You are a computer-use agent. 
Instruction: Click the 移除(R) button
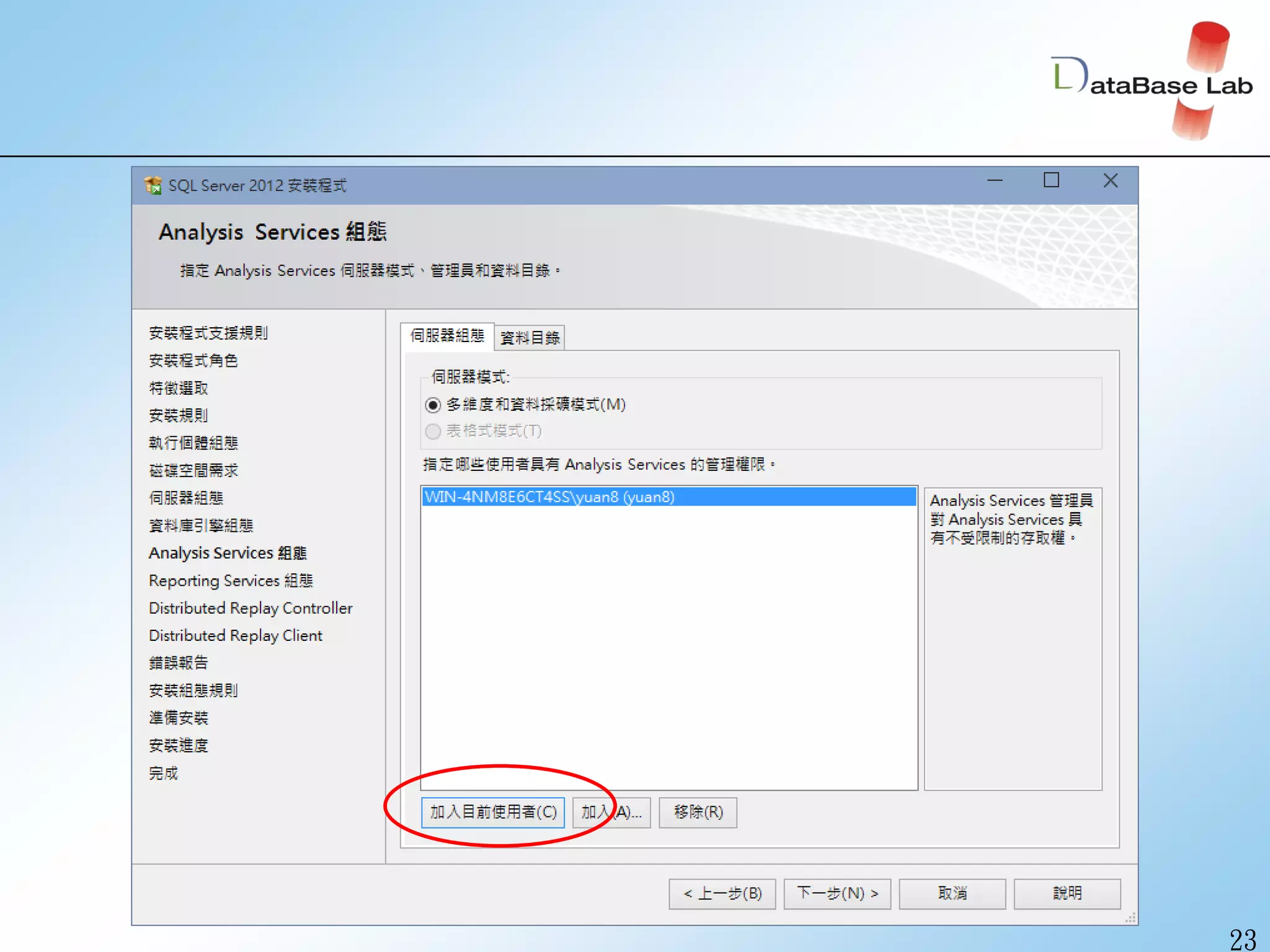pos(698,813)
